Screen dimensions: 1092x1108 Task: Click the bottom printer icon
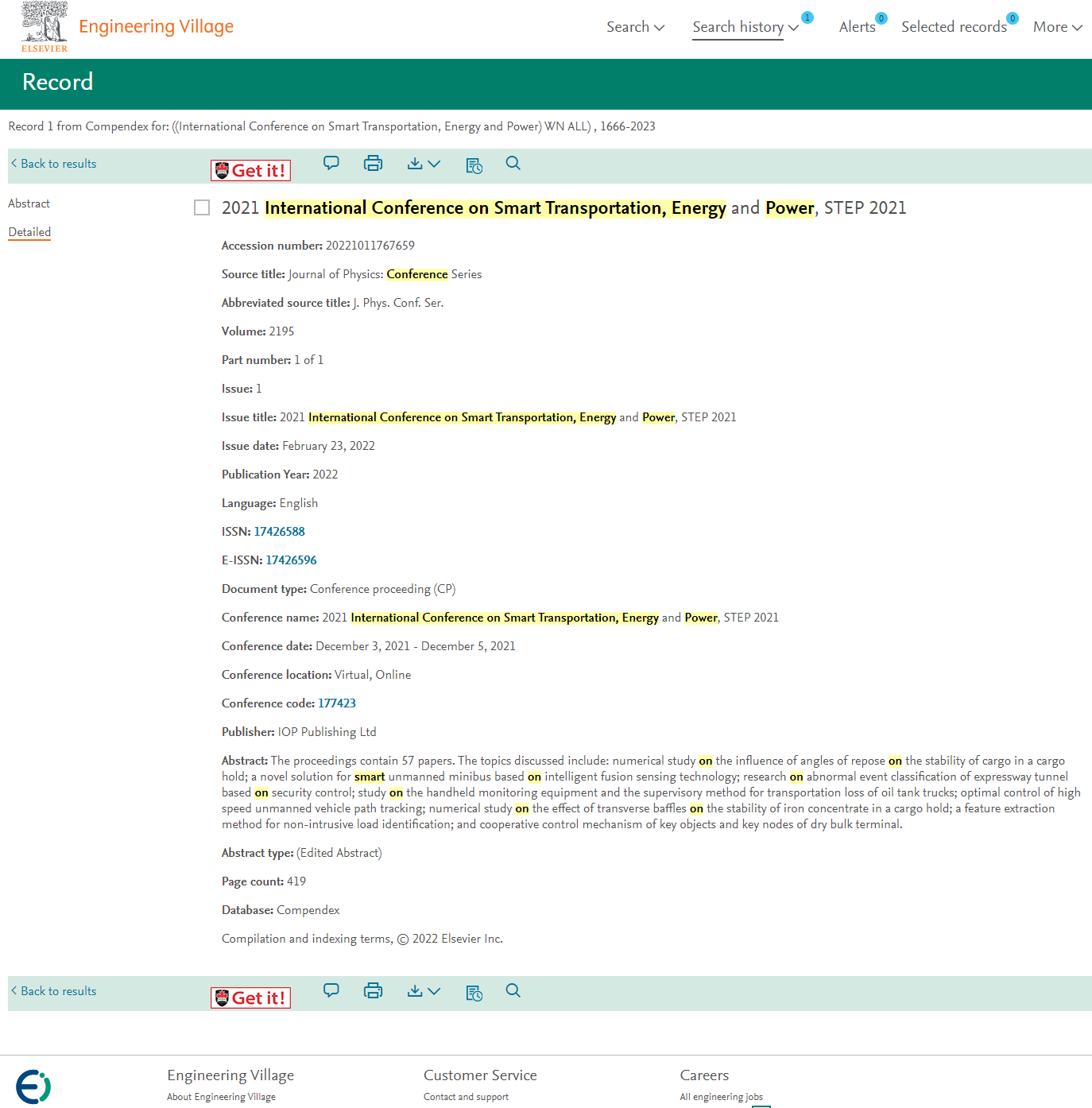pyautogui.click(x=373, y=990)
